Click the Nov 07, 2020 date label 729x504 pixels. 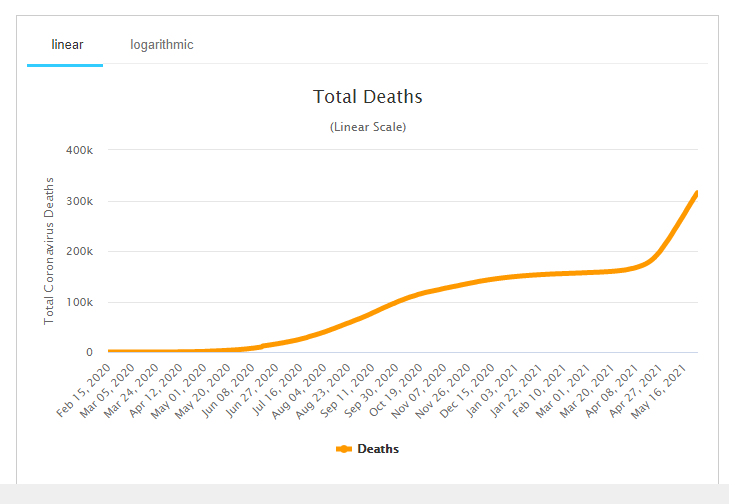[x=421, y=390]
